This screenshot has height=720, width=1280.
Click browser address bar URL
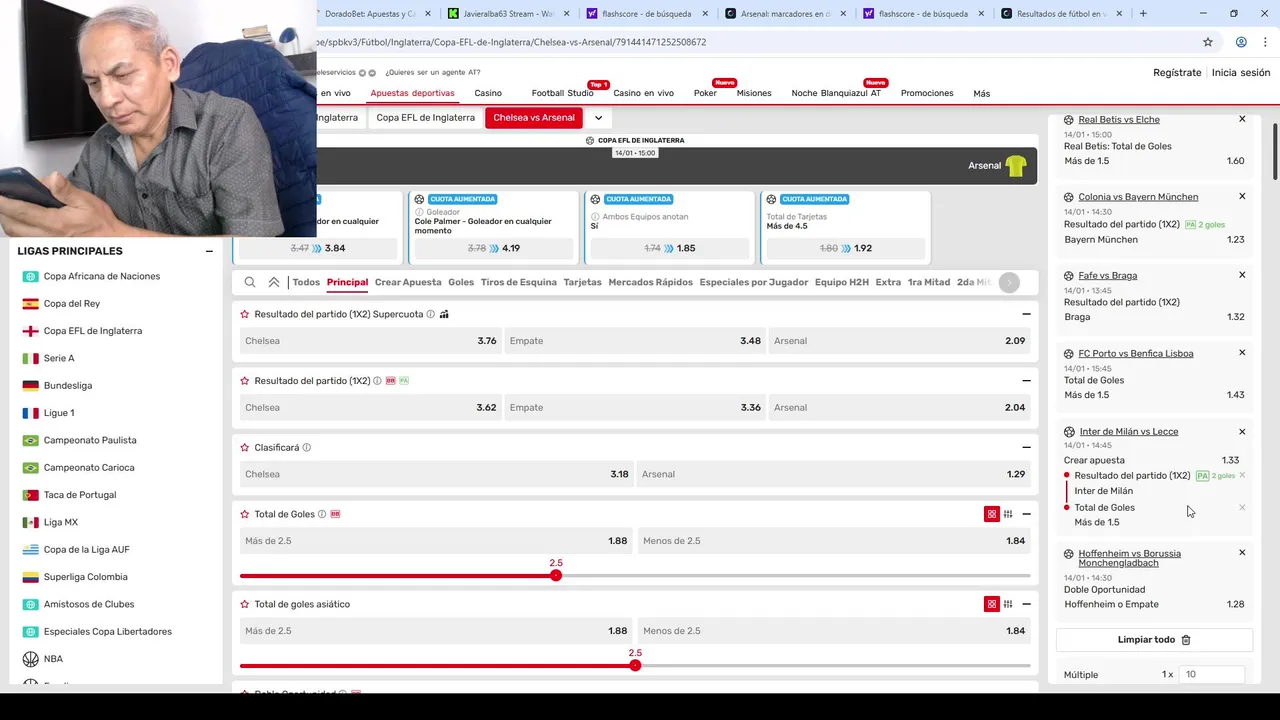point(512,42)
